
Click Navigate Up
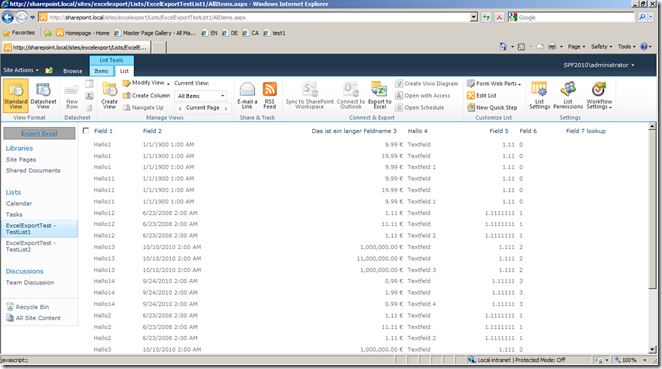[x=143, y=108]
